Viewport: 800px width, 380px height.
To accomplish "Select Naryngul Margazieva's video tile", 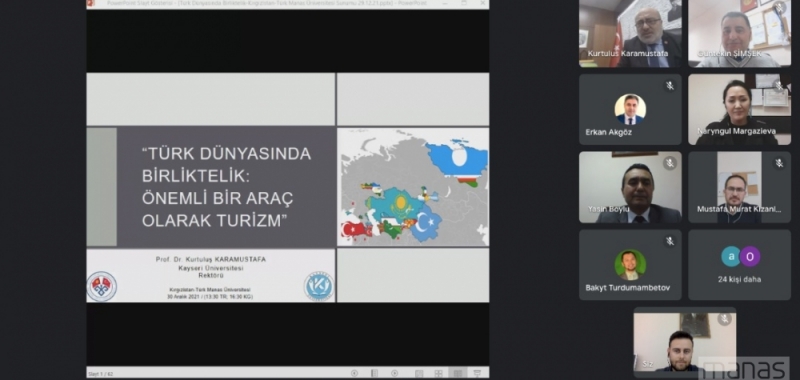I will click(x=739, y=109).
